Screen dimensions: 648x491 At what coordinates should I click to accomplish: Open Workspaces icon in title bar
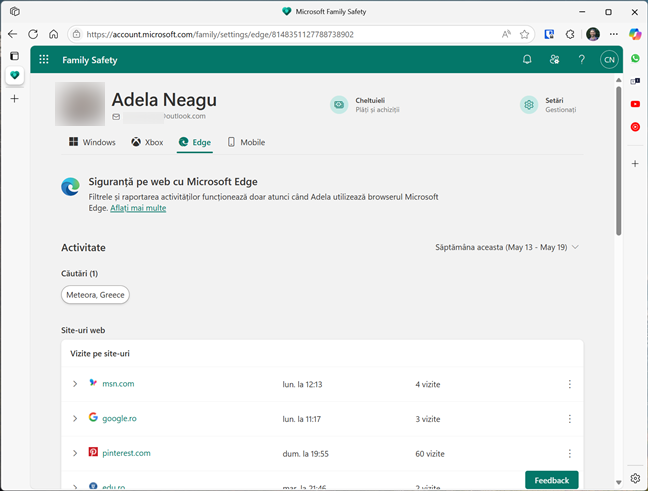click(x=15, y=12)
